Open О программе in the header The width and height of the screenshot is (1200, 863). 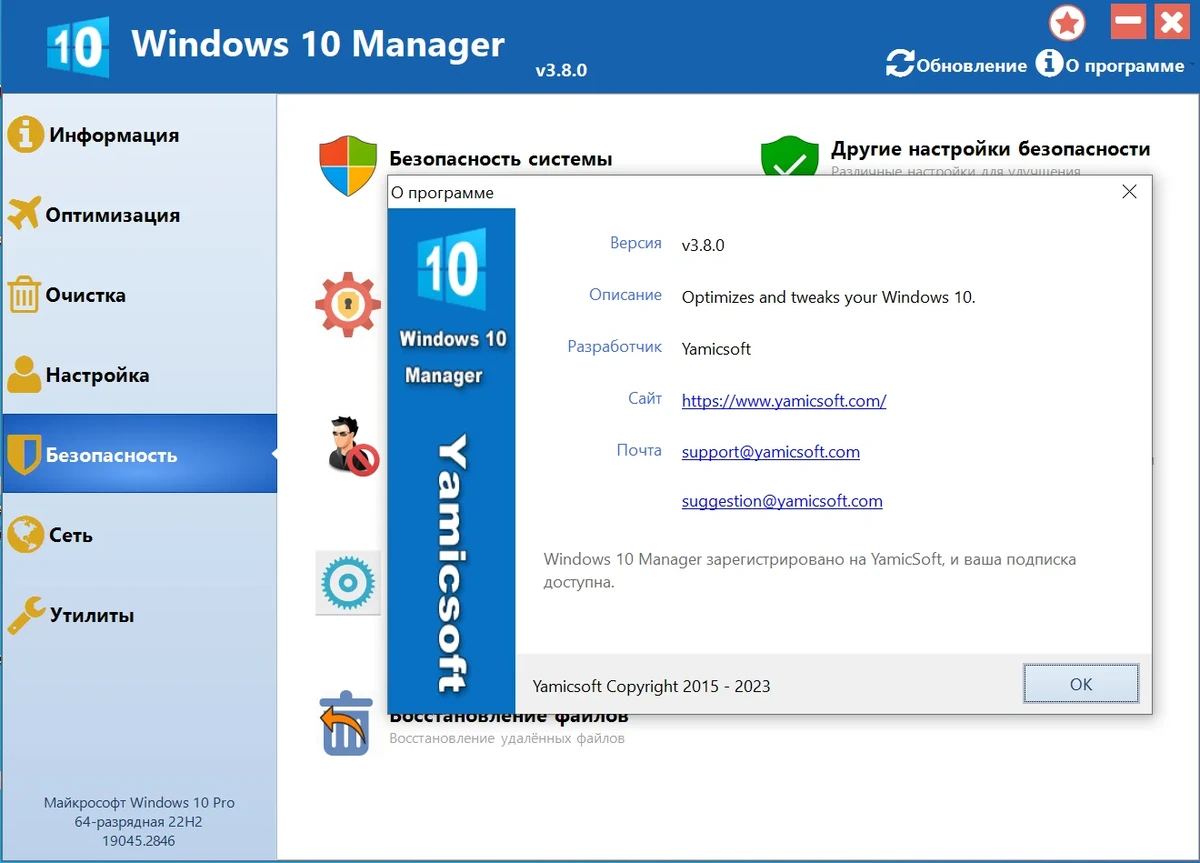1110,65
